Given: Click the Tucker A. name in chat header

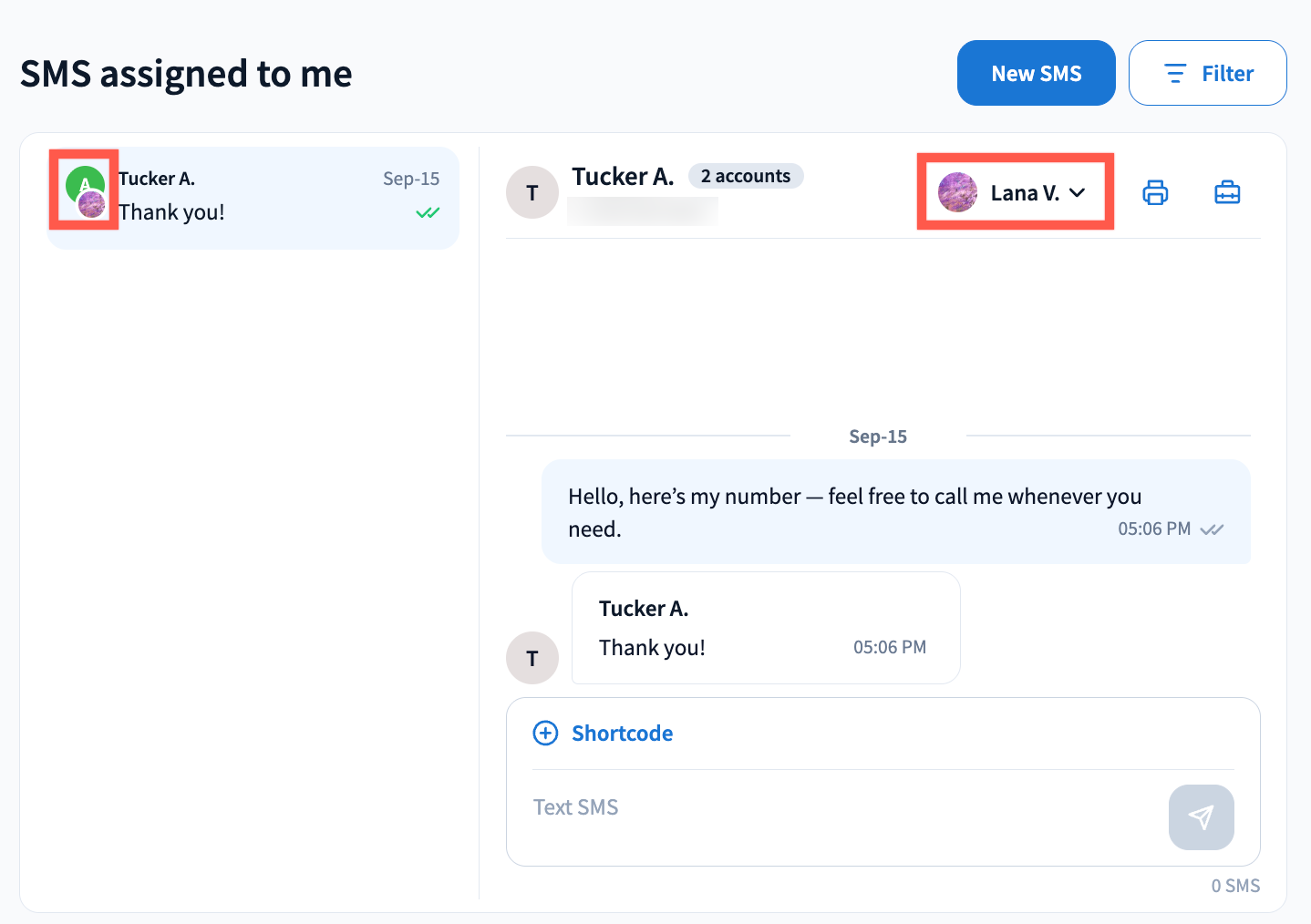Looking at the screenshot, I should click(623, 176).
